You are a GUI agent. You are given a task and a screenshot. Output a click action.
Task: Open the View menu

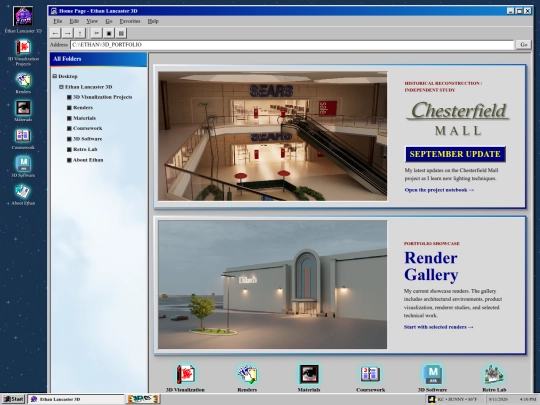[x=92, y=21]
